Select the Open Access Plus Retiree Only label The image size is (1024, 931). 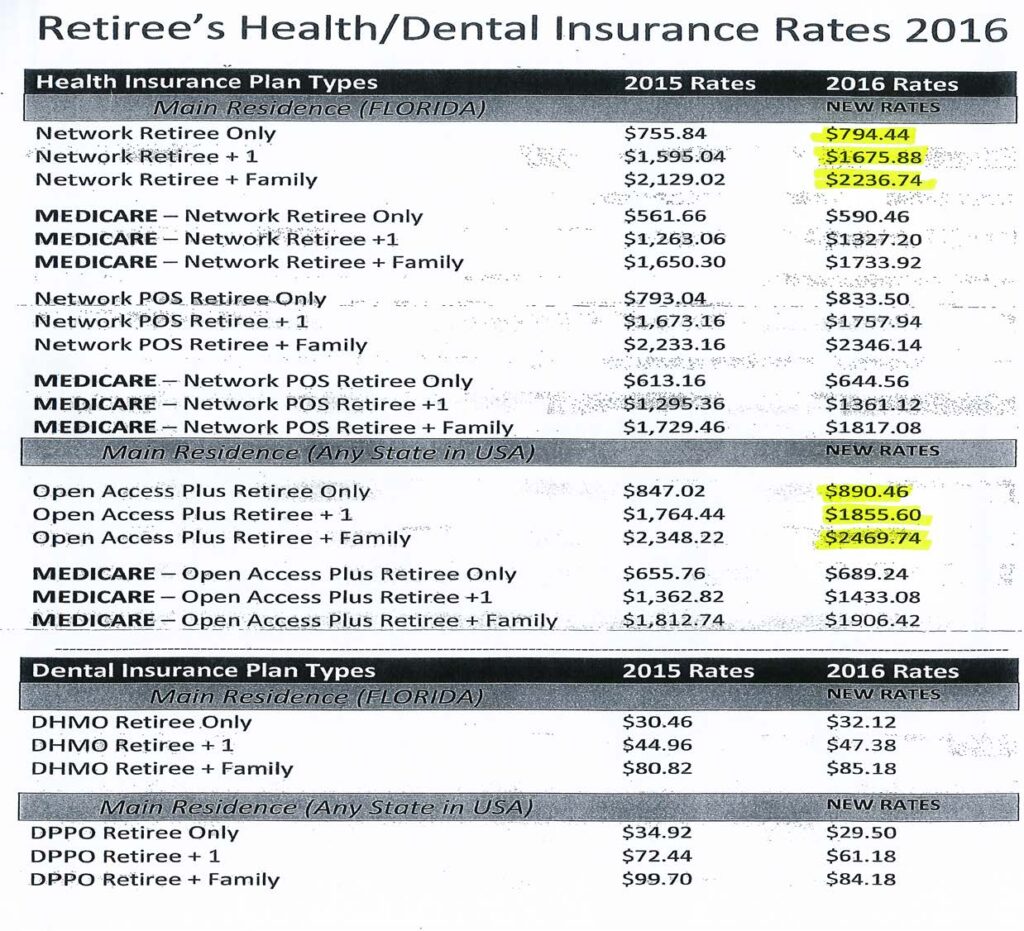pyautogui.click(x=201, y=491)
